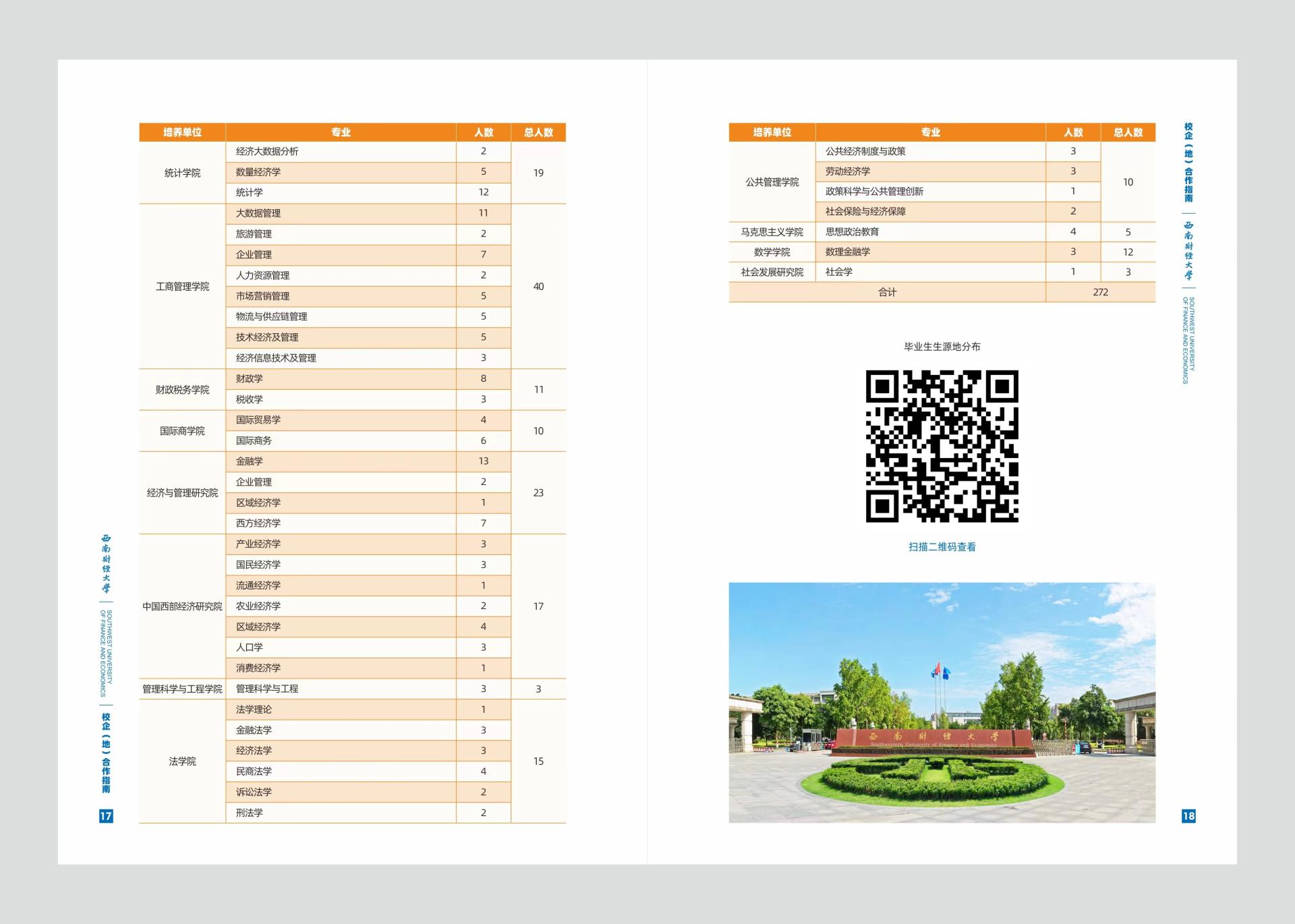Click the '财政税务学院' unit cell
Viewport: 1295px width, 924px height.
click(182, 390)
